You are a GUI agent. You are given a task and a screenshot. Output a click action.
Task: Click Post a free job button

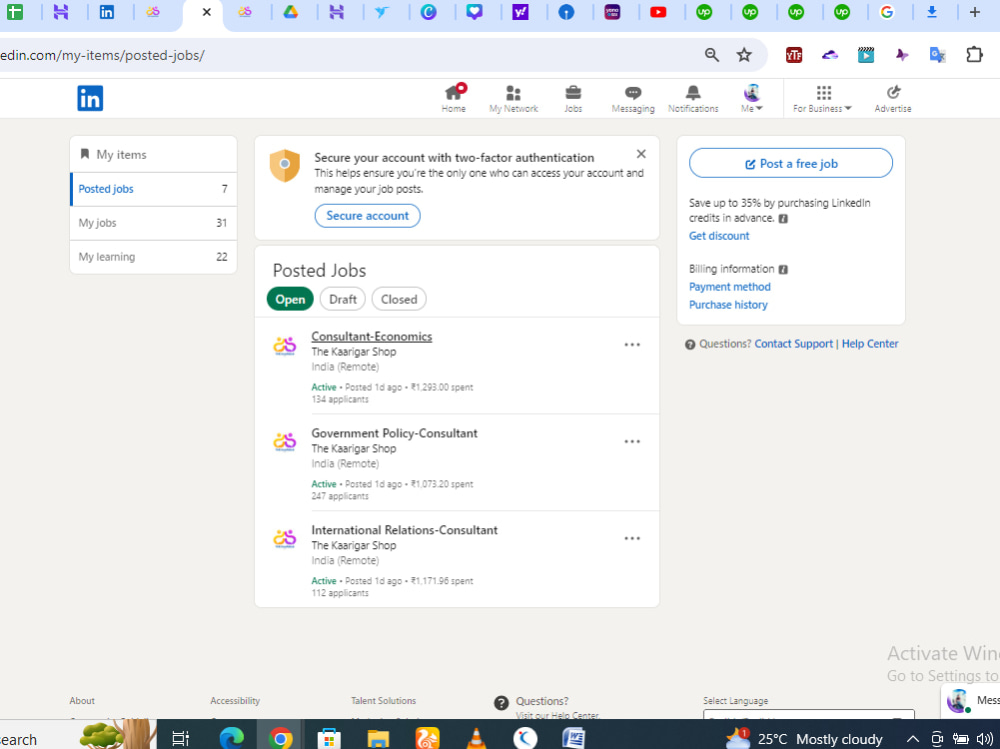coord(791,163)
